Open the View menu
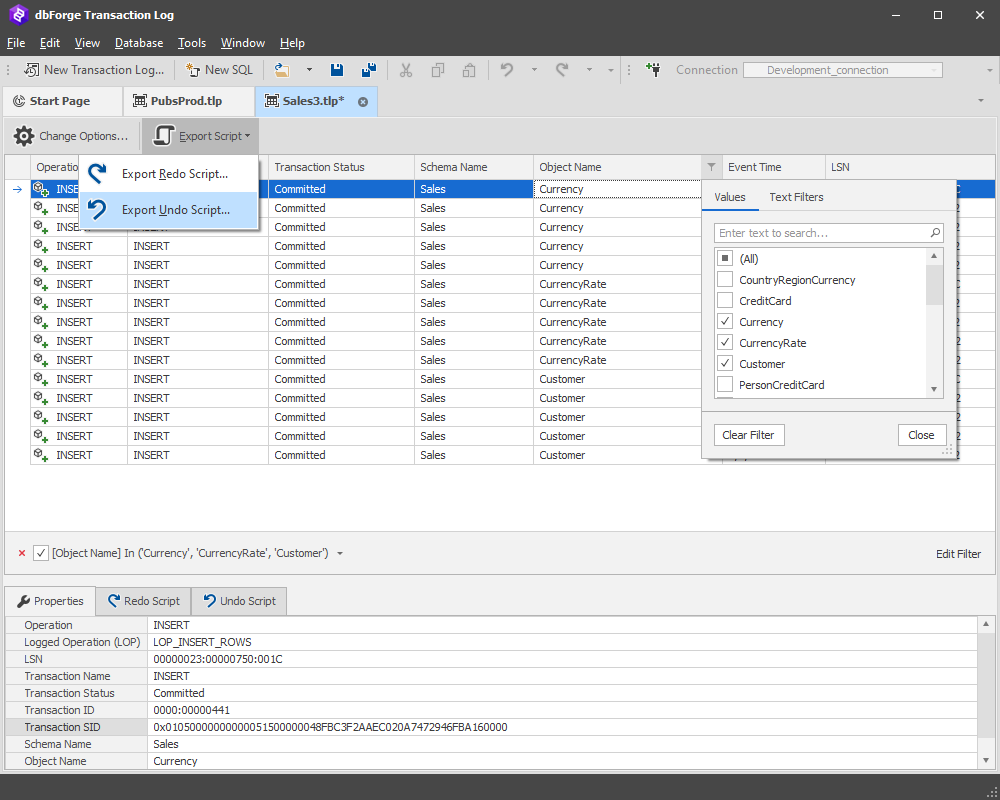1000x800 pixels. point(87,43)
